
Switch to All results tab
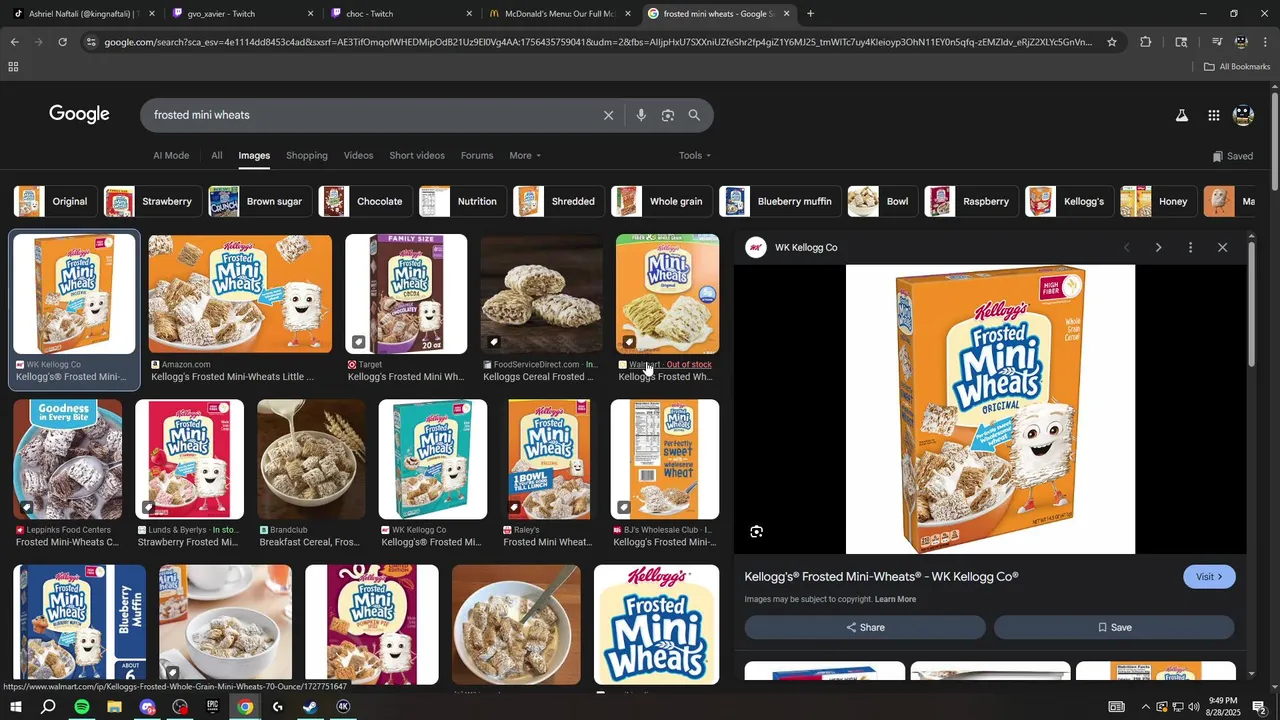tap(217, 155)
